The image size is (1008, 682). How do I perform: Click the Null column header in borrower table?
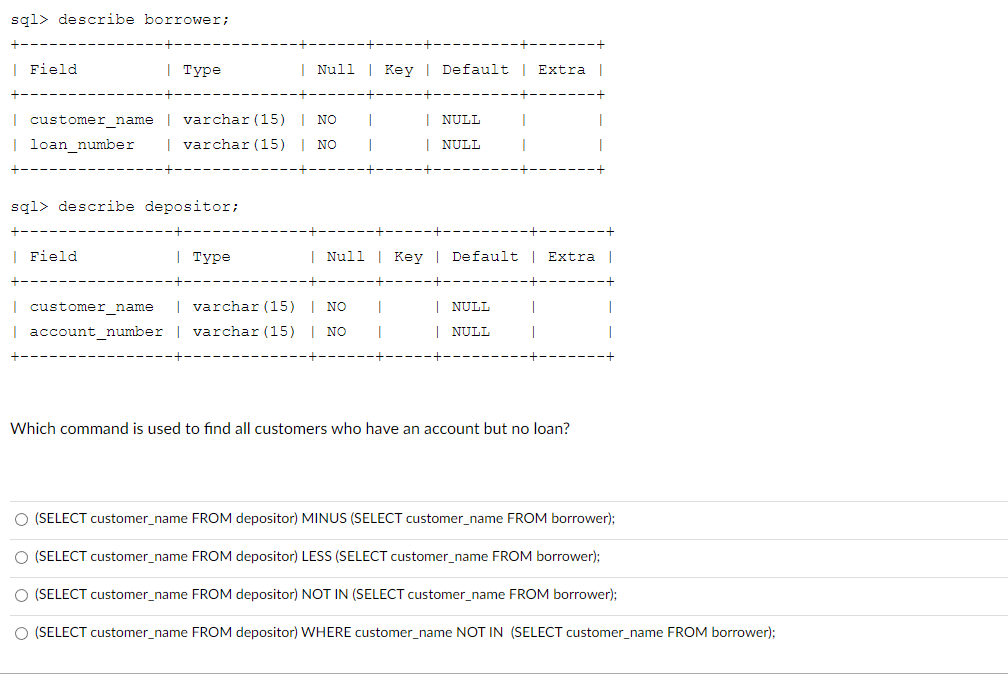point(335,69)
